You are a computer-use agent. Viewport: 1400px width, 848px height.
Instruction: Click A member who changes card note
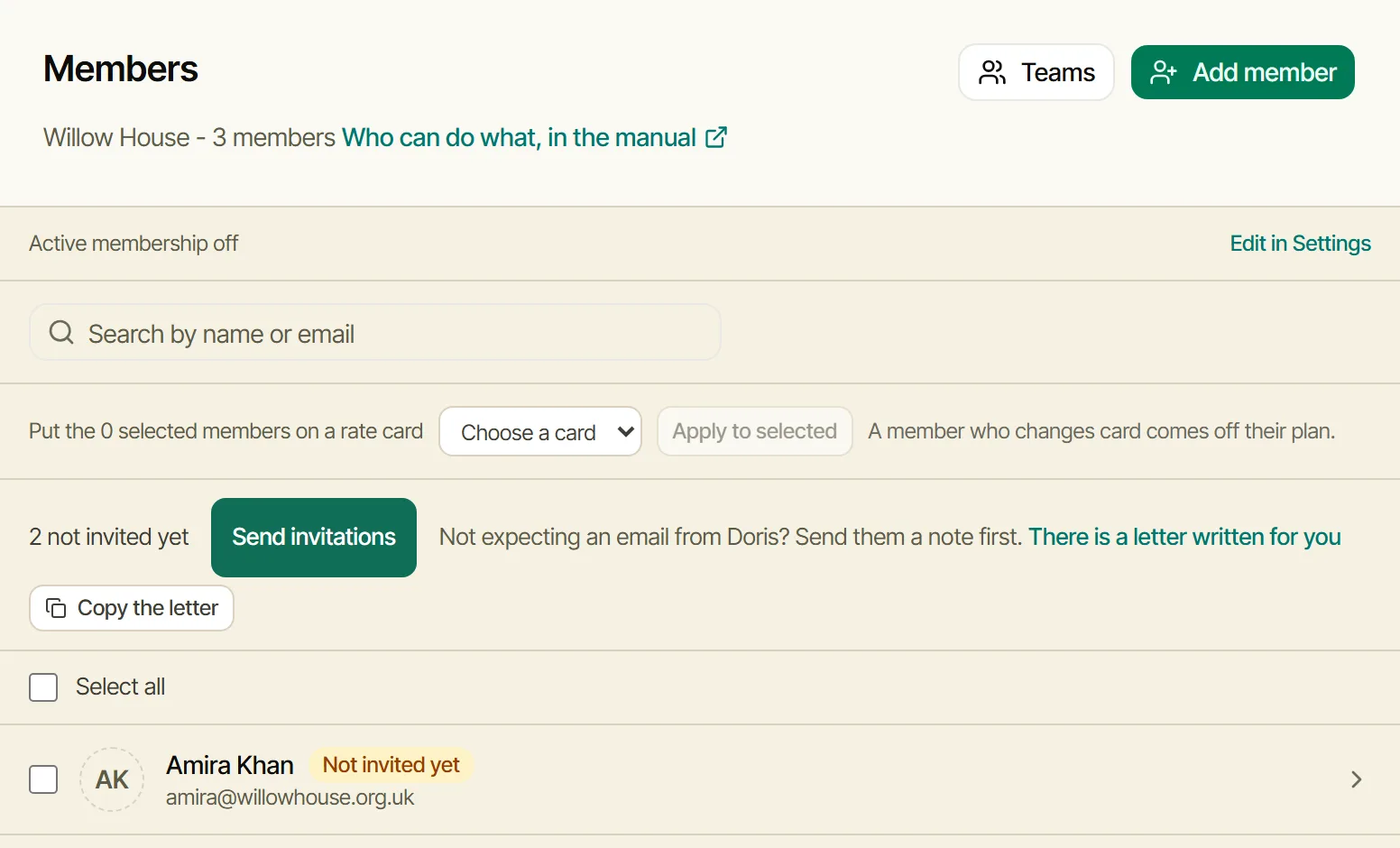click(1101, 431)
